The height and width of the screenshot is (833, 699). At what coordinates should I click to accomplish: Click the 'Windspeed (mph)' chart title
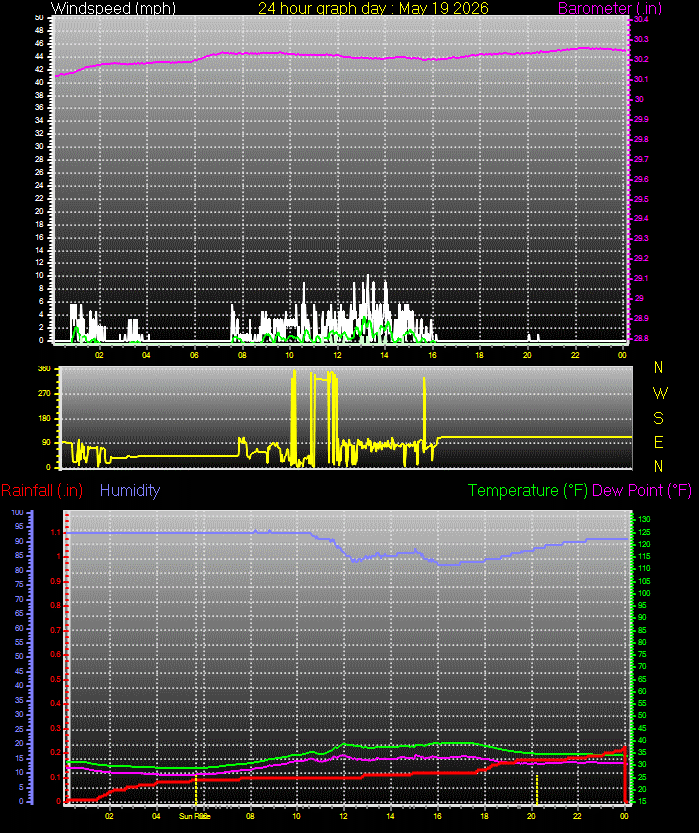click(113, 8)
